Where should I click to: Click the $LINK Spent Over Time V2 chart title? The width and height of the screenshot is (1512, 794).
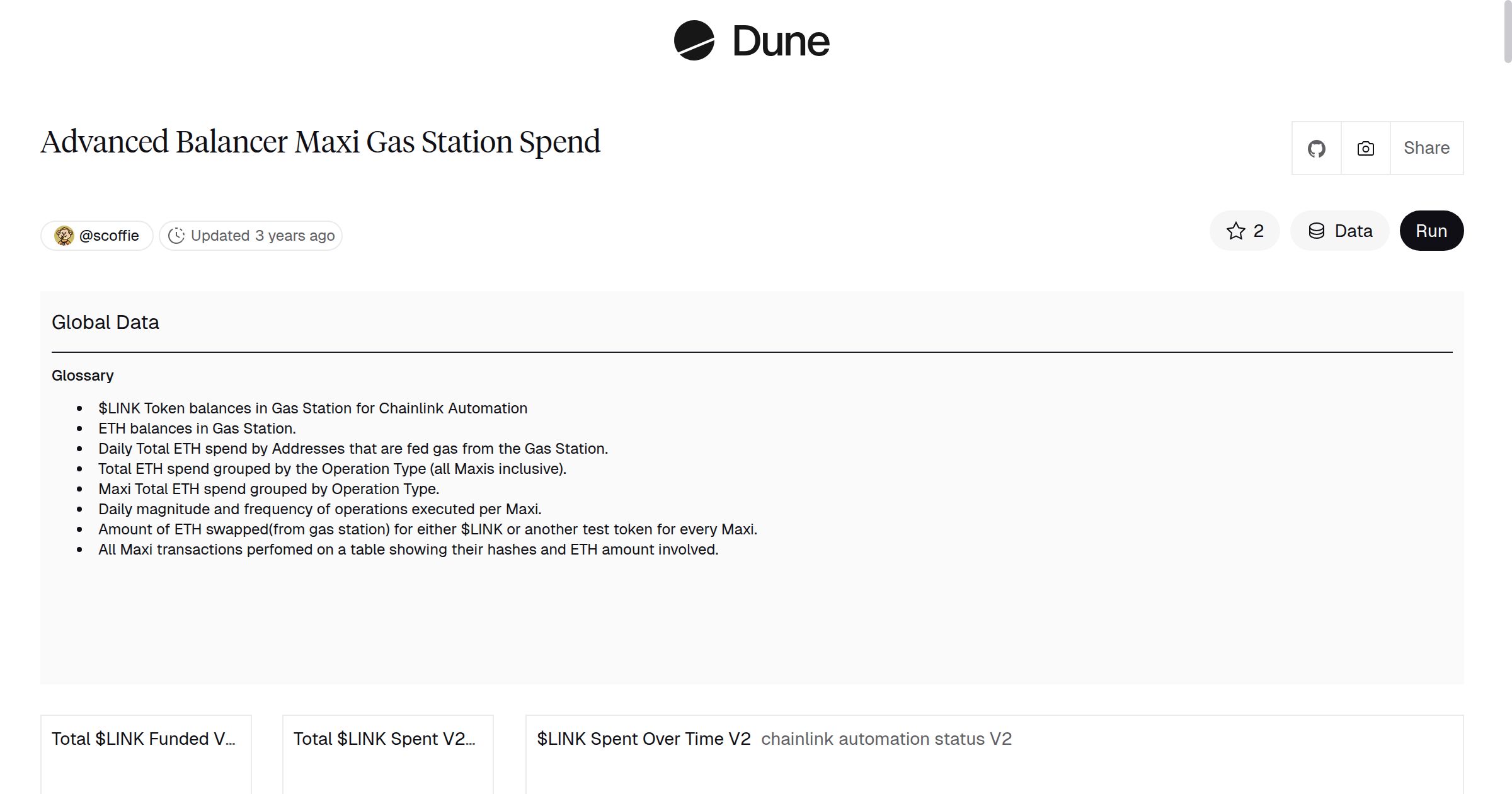pyautogui.click(x=642, y=739)
